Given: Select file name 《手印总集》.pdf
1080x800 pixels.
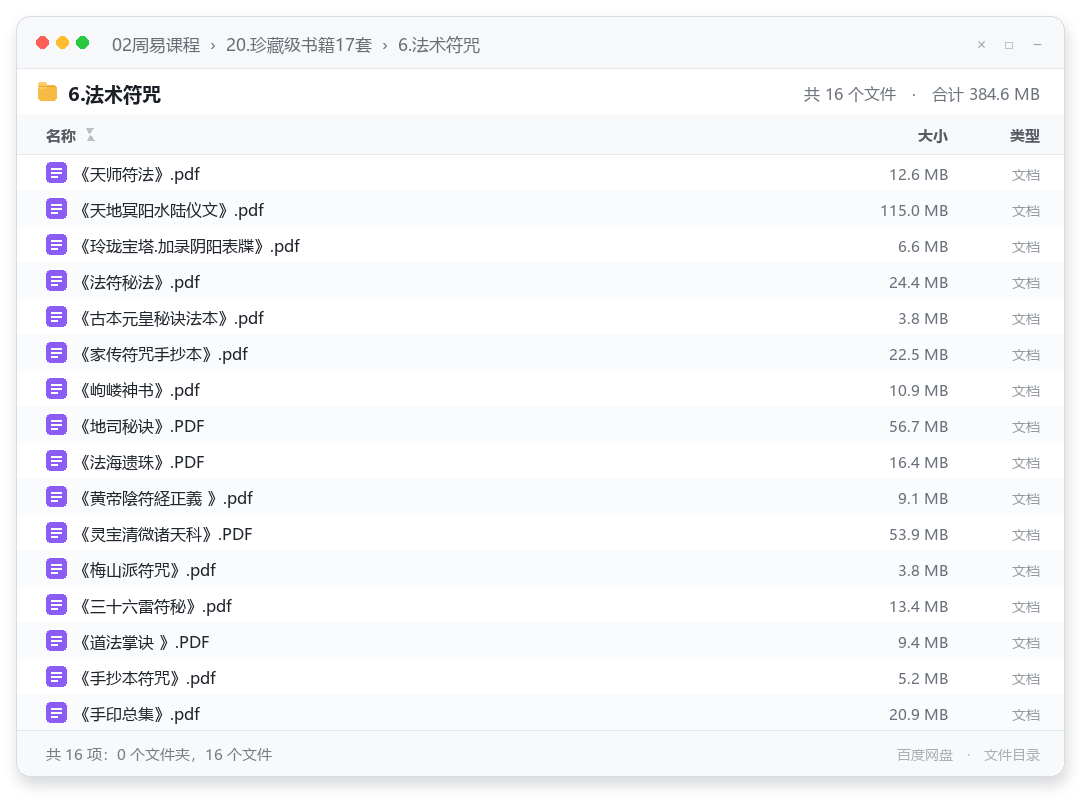Looking at the screenshot, I should [x=140, y=715].
